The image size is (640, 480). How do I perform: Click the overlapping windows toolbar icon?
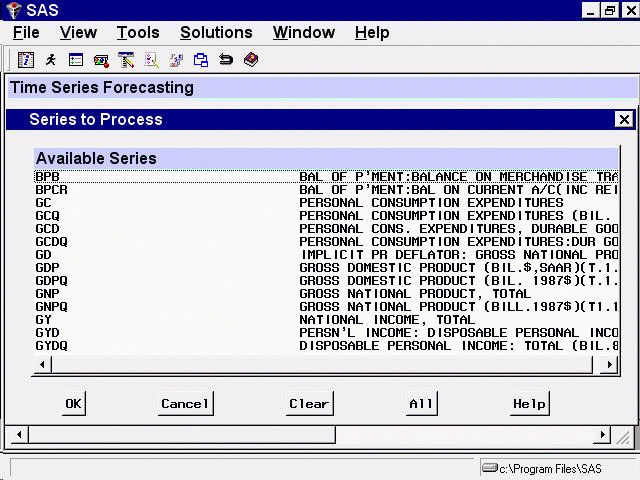[x=200, y=60]
